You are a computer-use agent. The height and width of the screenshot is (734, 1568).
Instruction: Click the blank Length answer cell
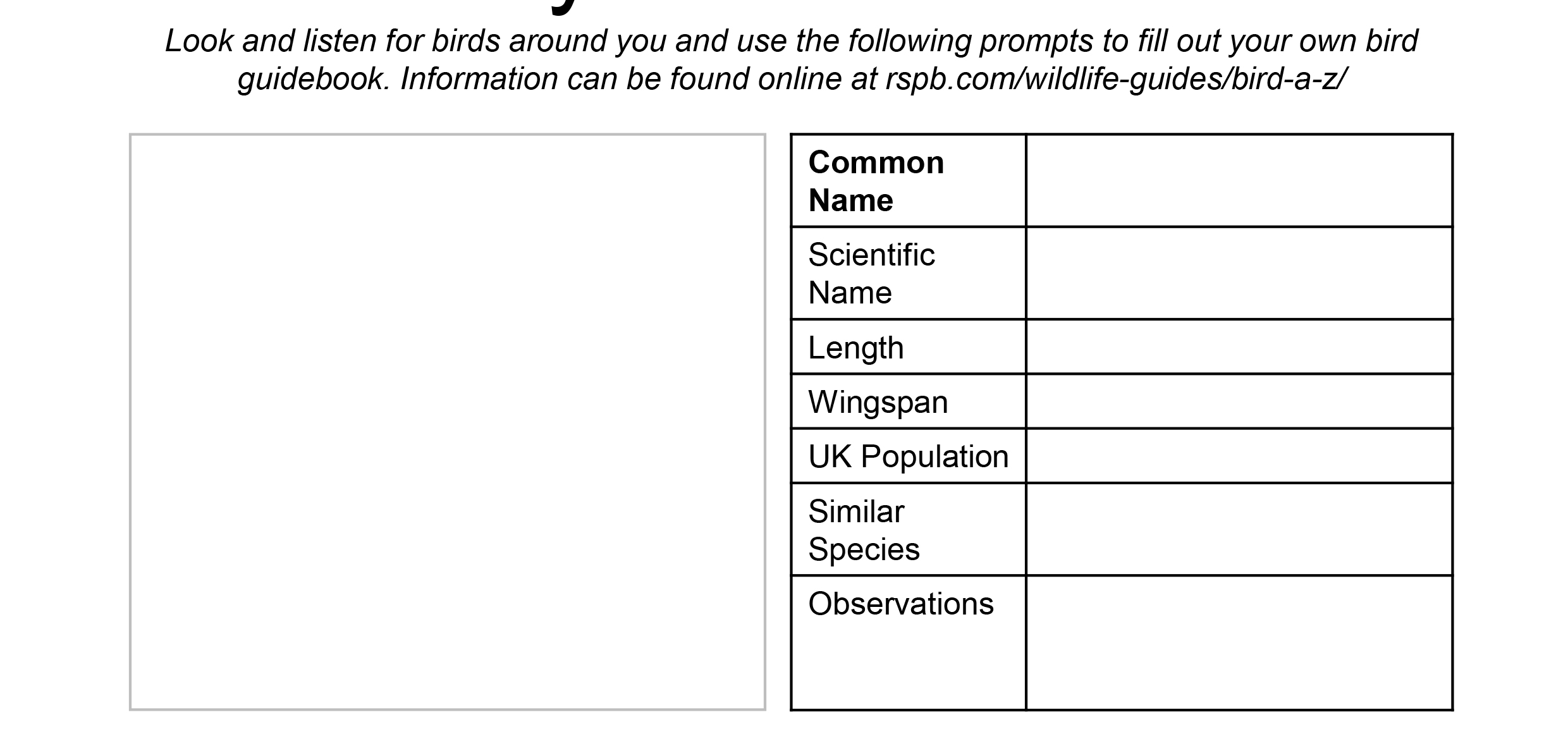point(1239,347)
